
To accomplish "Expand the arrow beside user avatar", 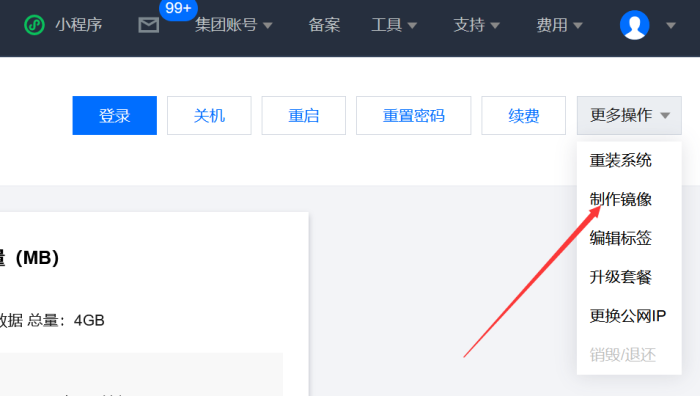I will (671, 25).
